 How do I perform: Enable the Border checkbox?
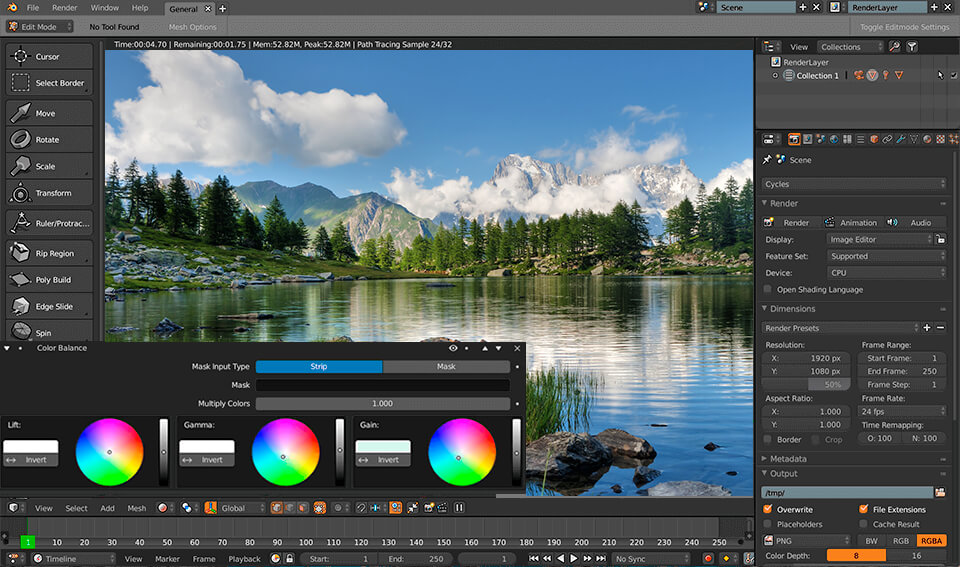click(768, 439)
